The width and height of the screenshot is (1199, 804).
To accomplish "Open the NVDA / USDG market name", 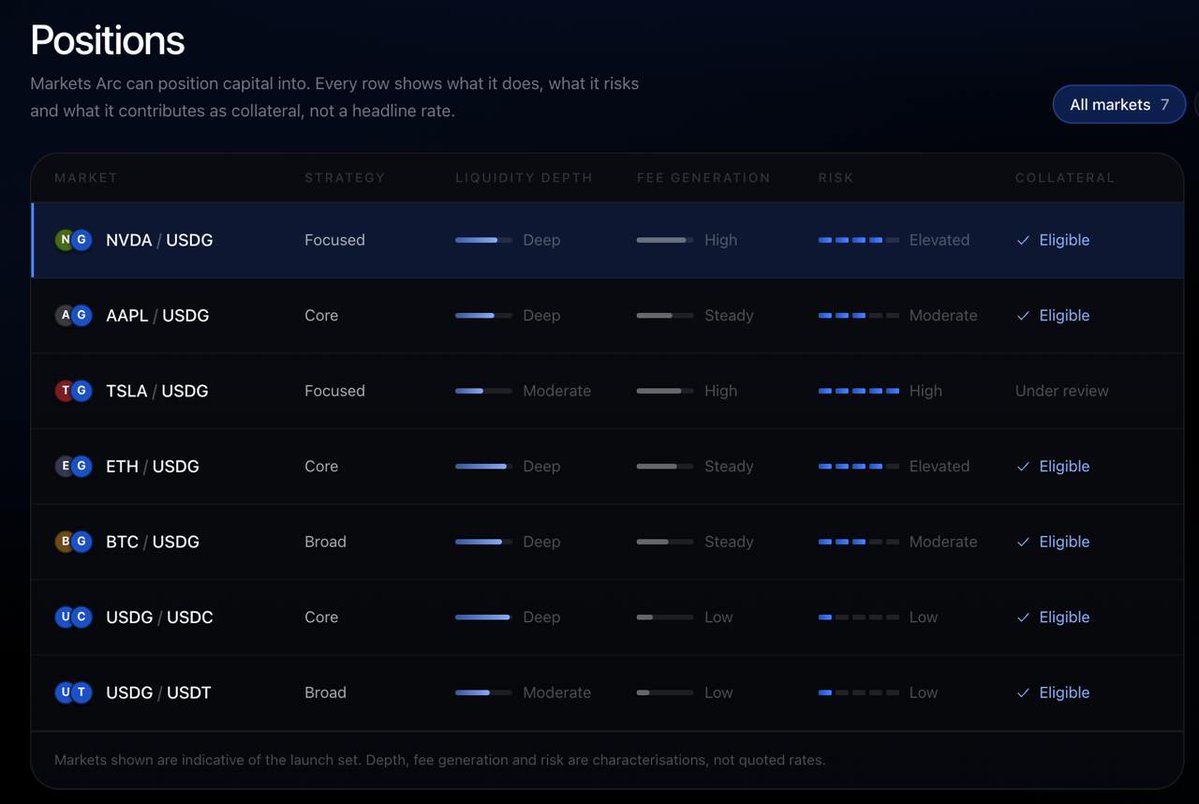I will [x=159, y=240].
